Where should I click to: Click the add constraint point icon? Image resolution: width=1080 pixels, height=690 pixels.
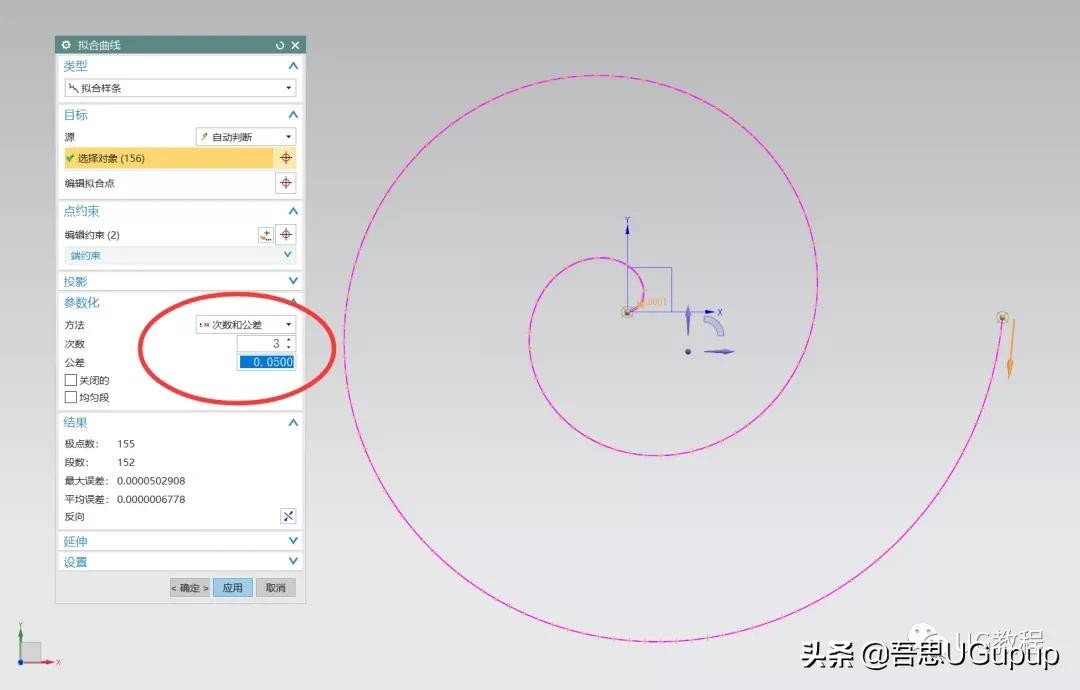tap(265, 234)
